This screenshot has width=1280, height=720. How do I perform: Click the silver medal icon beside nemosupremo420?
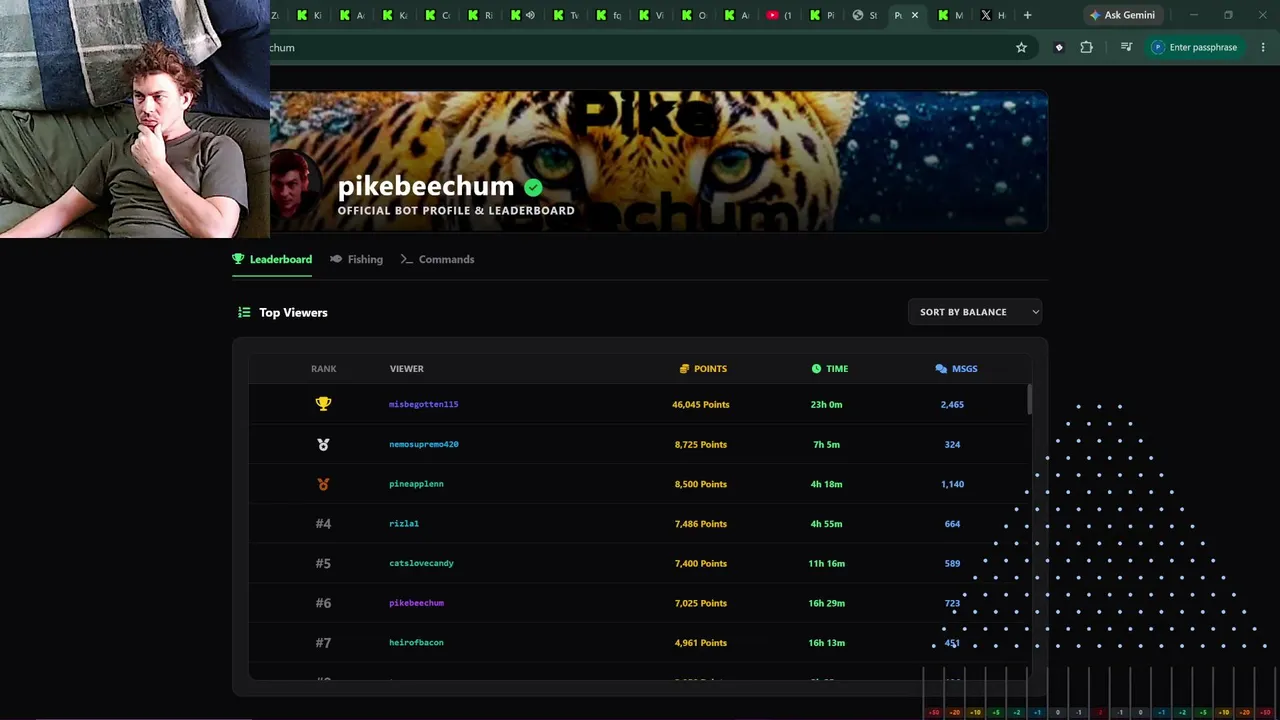pyautogui.click(x=323, y=444)
